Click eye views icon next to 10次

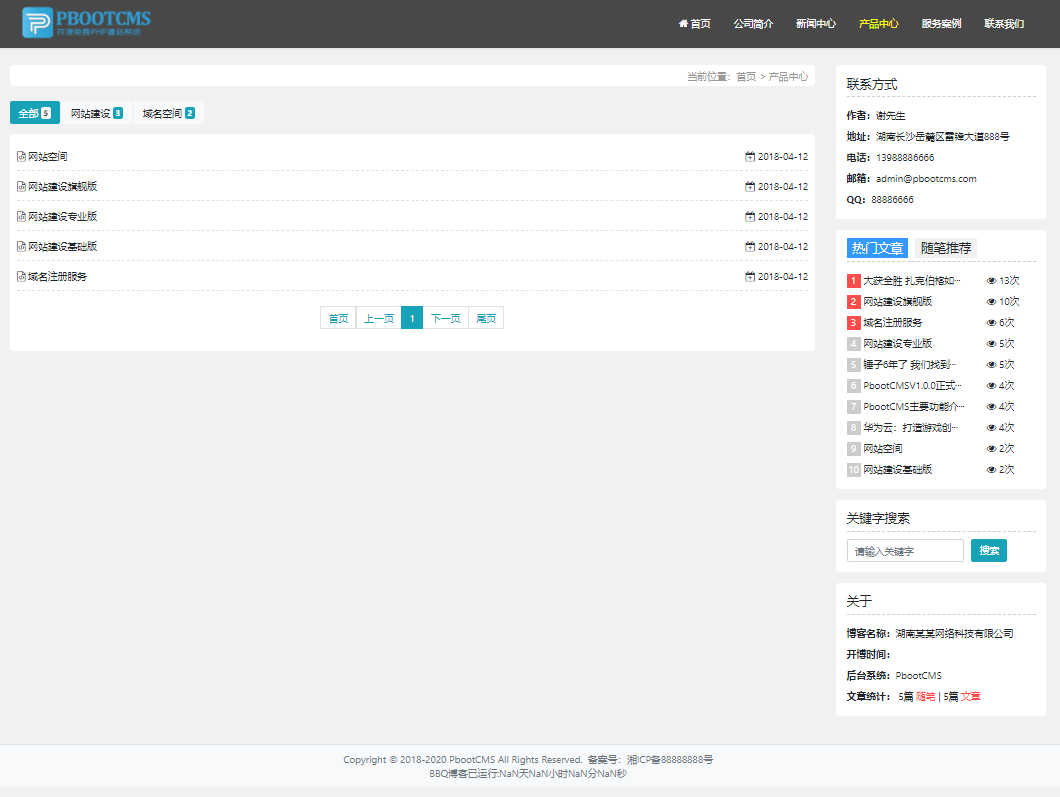pos(991,301)
